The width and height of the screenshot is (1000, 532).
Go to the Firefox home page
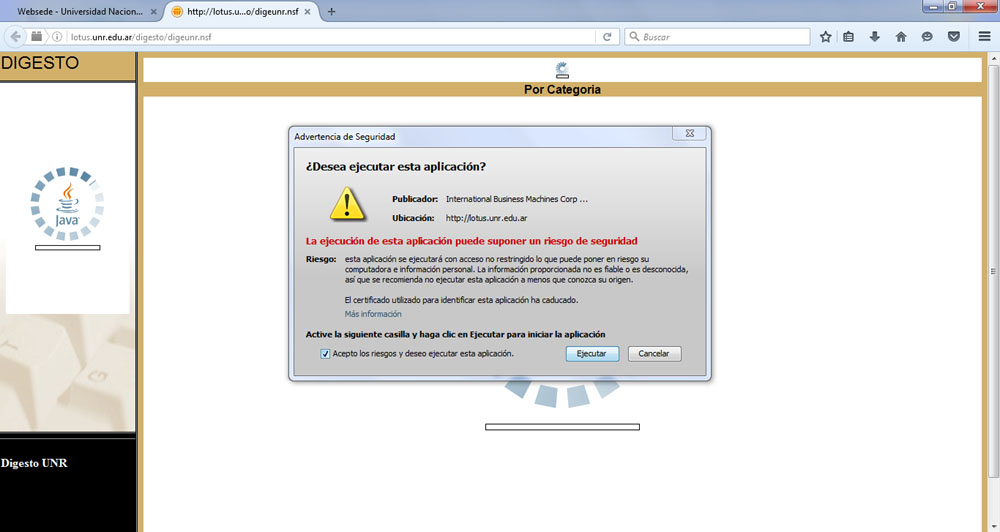coord(901,37)
